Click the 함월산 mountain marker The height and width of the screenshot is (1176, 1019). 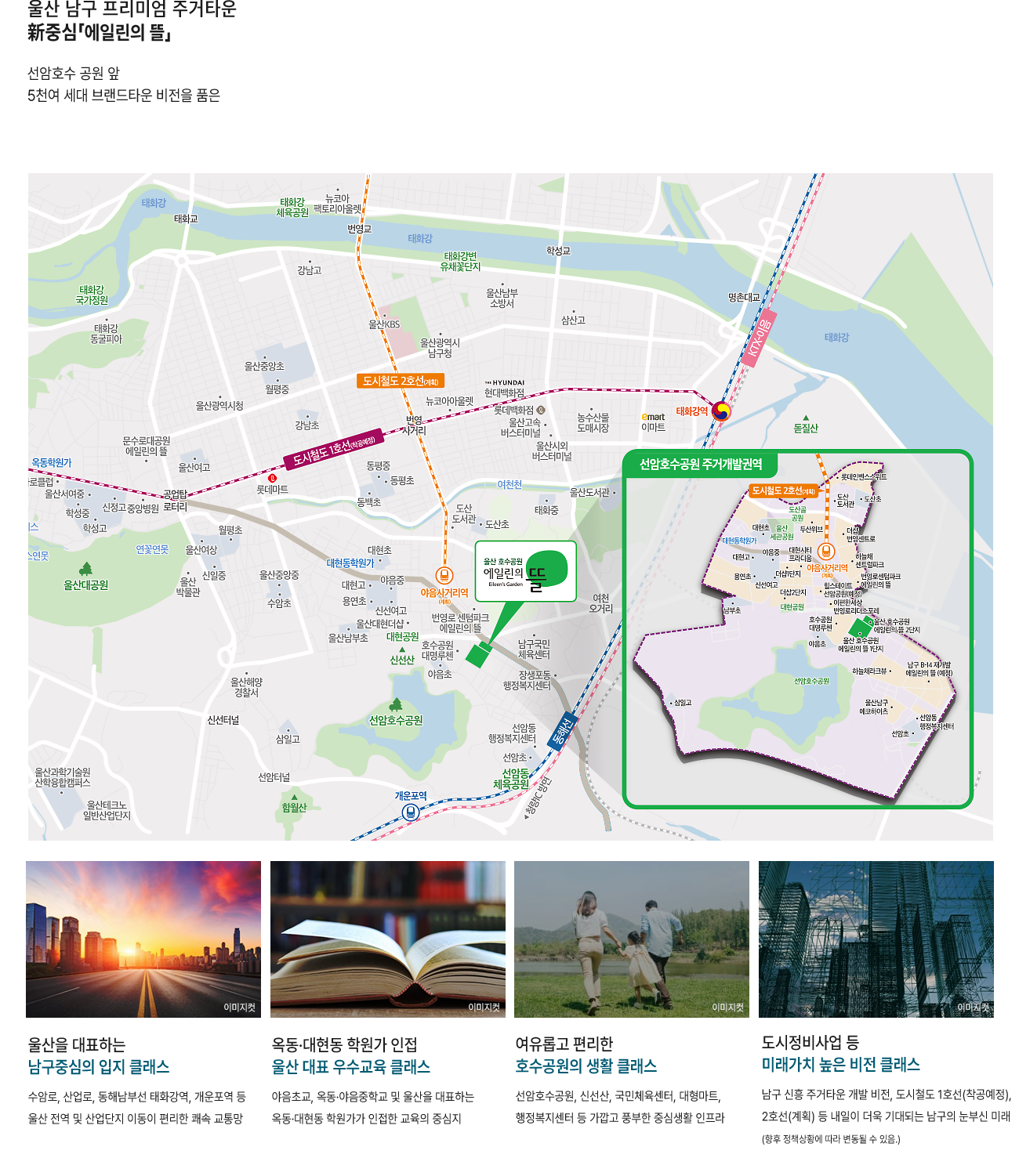click(294, 798)
